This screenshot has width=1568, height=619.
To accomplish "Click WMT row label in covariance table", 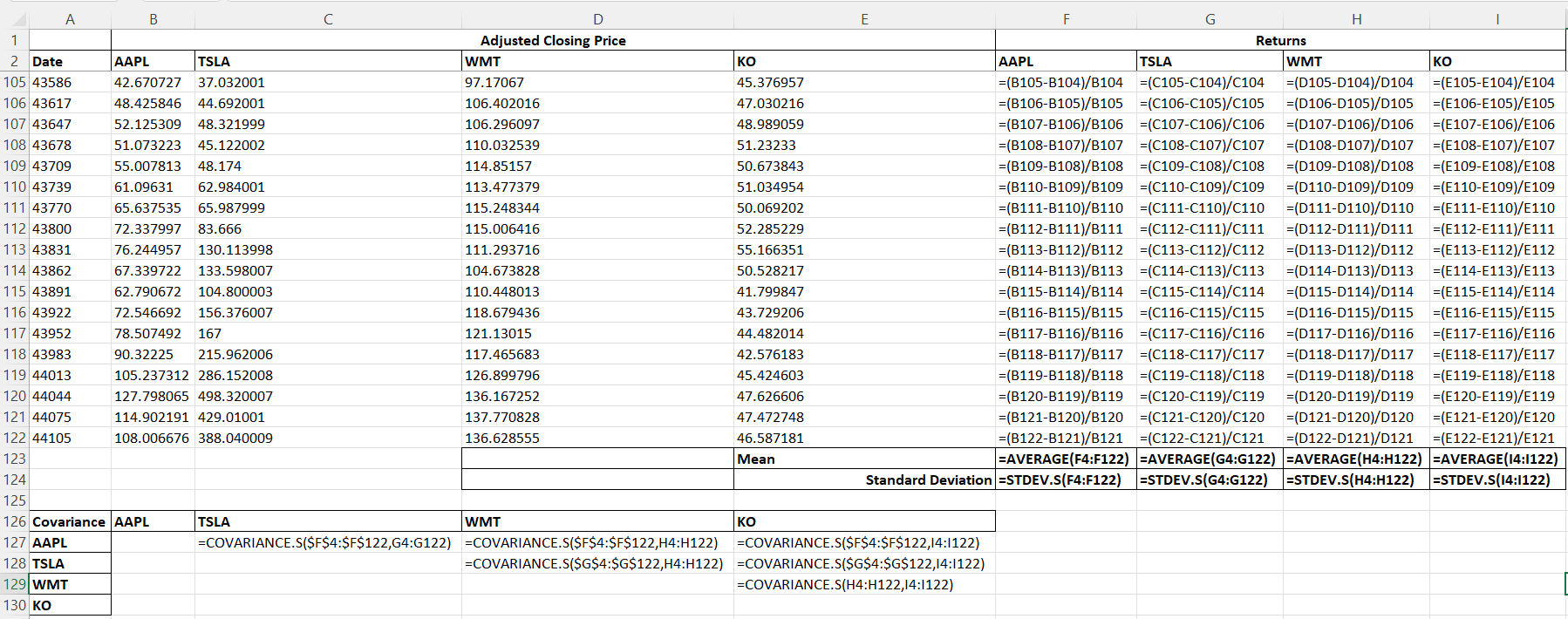I will [x=70, y=584].
